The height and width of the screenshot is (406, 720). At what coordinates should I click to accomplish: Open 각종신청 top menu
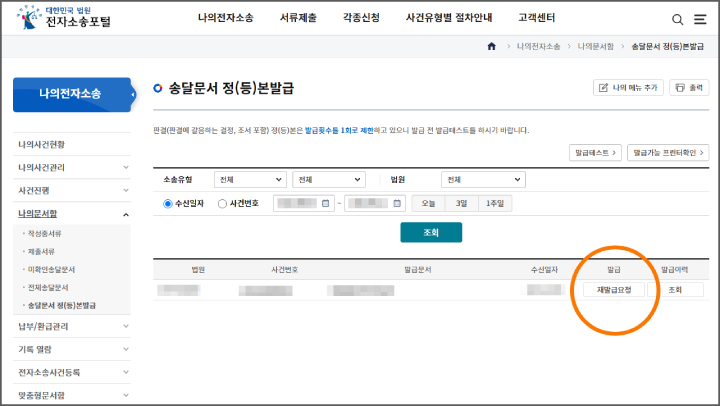(361, 17)
